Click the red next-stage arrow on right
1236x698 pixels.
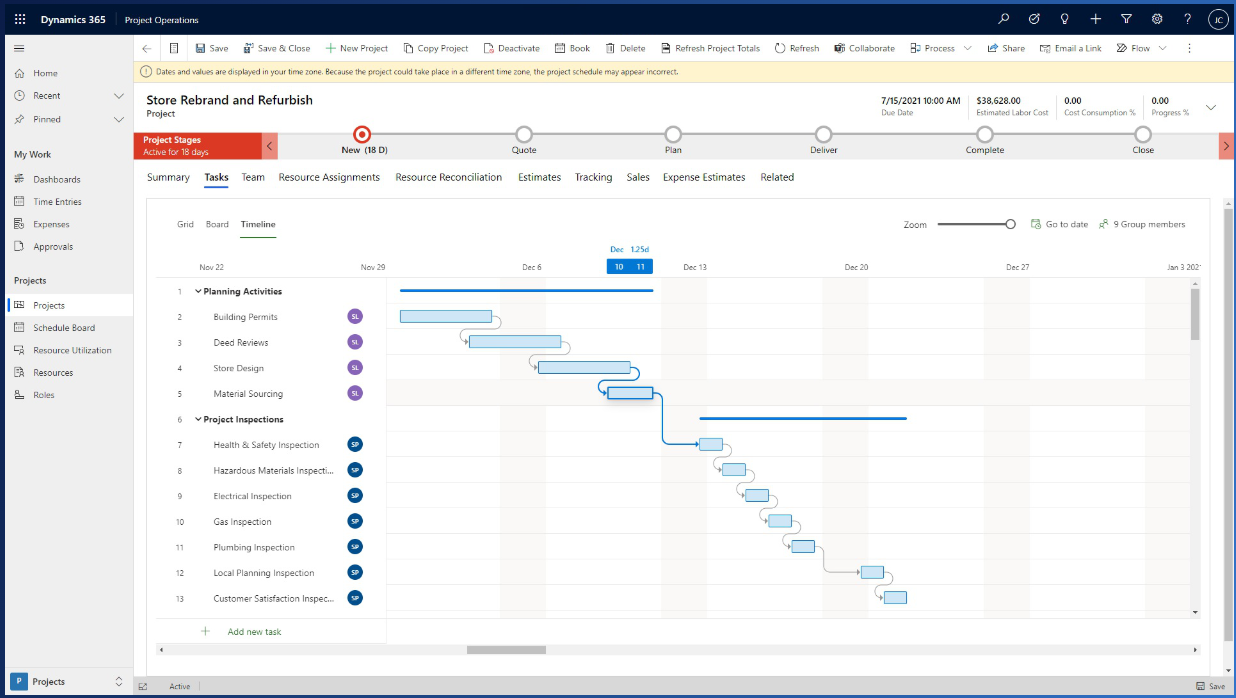point(1226,146)
